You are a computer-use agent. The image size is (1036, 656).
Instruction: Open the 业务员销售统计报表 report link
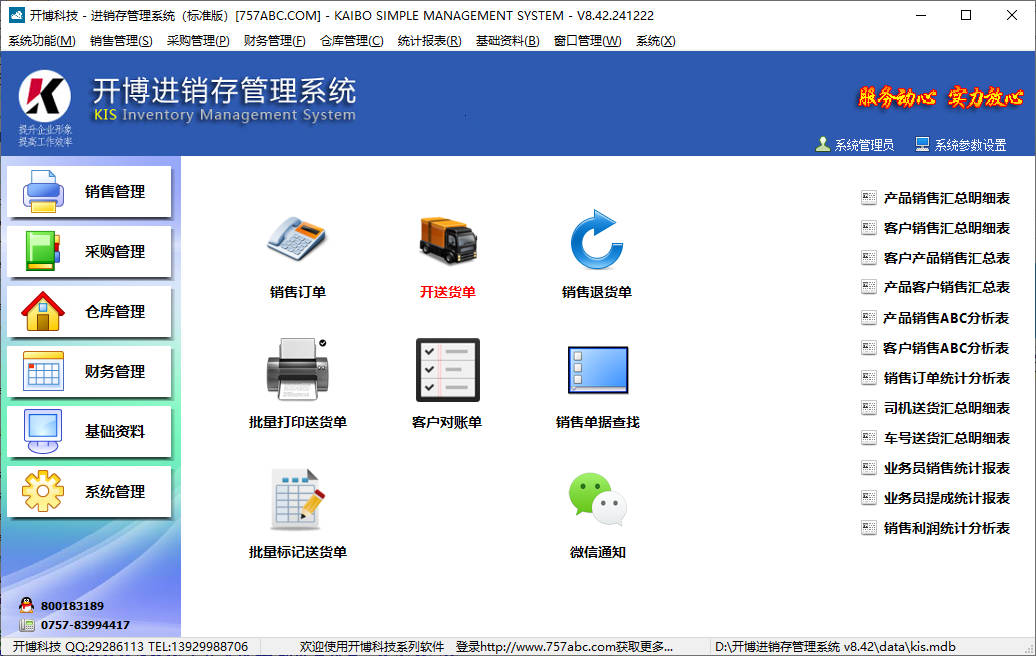coord(946,468)
